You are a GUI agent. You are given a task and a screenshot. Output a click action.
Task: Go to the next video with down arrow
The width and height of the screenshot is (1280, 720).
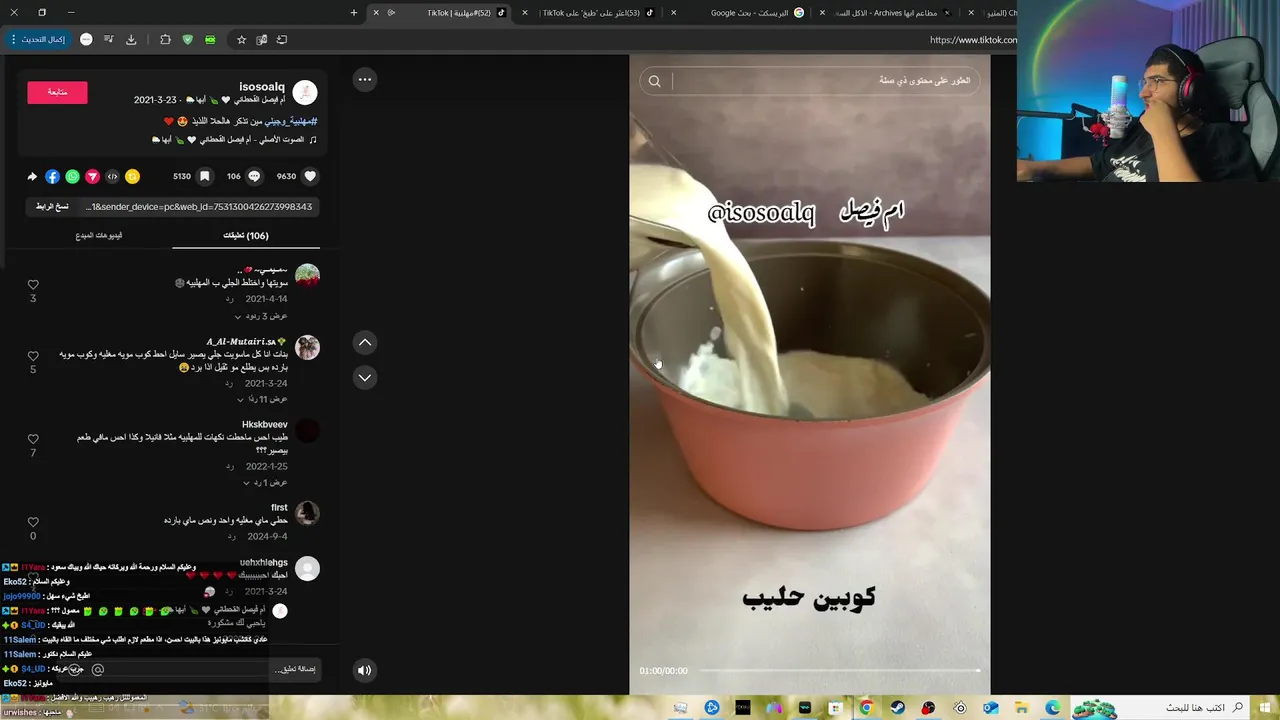[365, 377]
